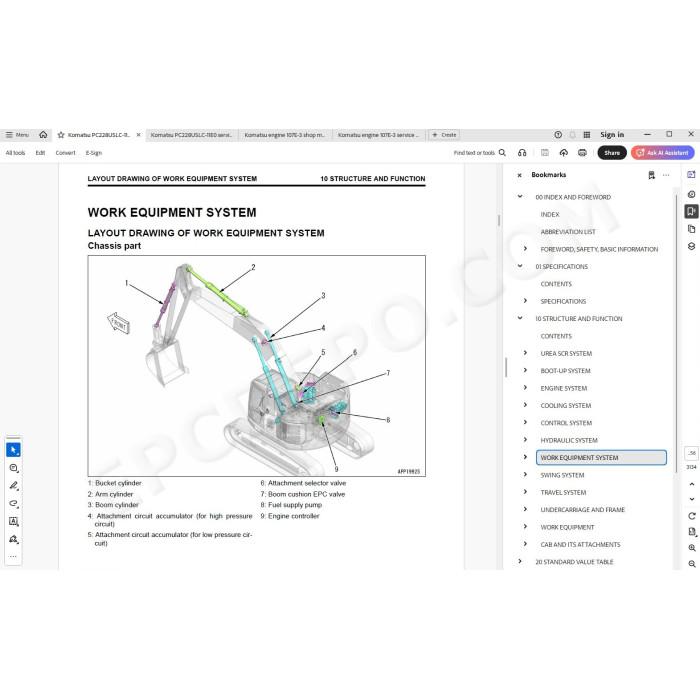Go to the next page arrow
This screenshot has height=700, width=700.
692,499
